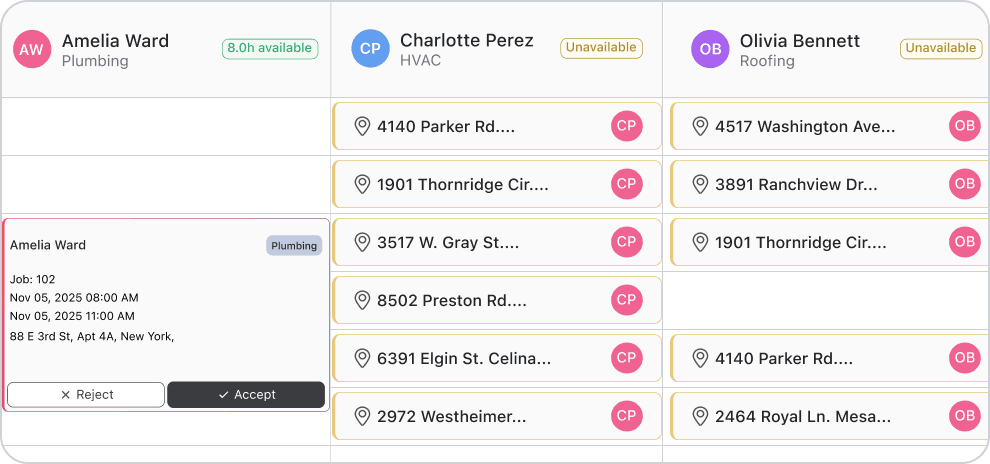Accept job 102 for Amelia Ward
The height and width of the screenshot is (464, 990).
click(x=246, y=395)
